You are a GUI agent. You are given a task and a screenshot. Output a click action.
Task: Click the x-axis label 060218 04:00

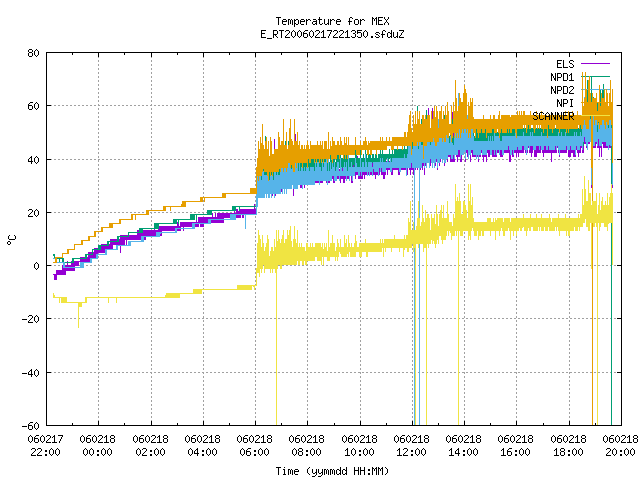pos(202,446)
